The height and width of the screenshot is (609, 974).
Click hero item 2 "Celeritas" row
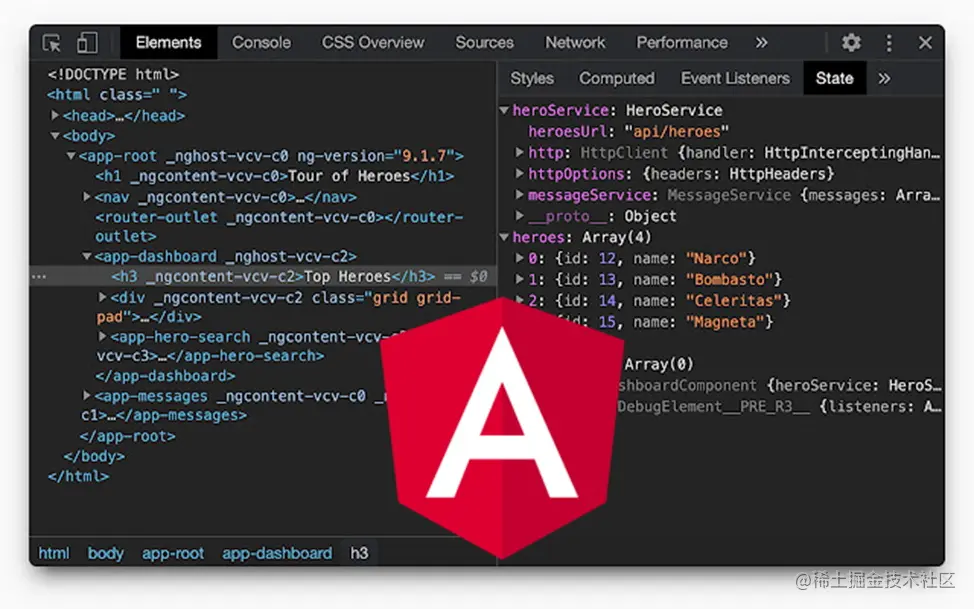click(x=652, y=300)
